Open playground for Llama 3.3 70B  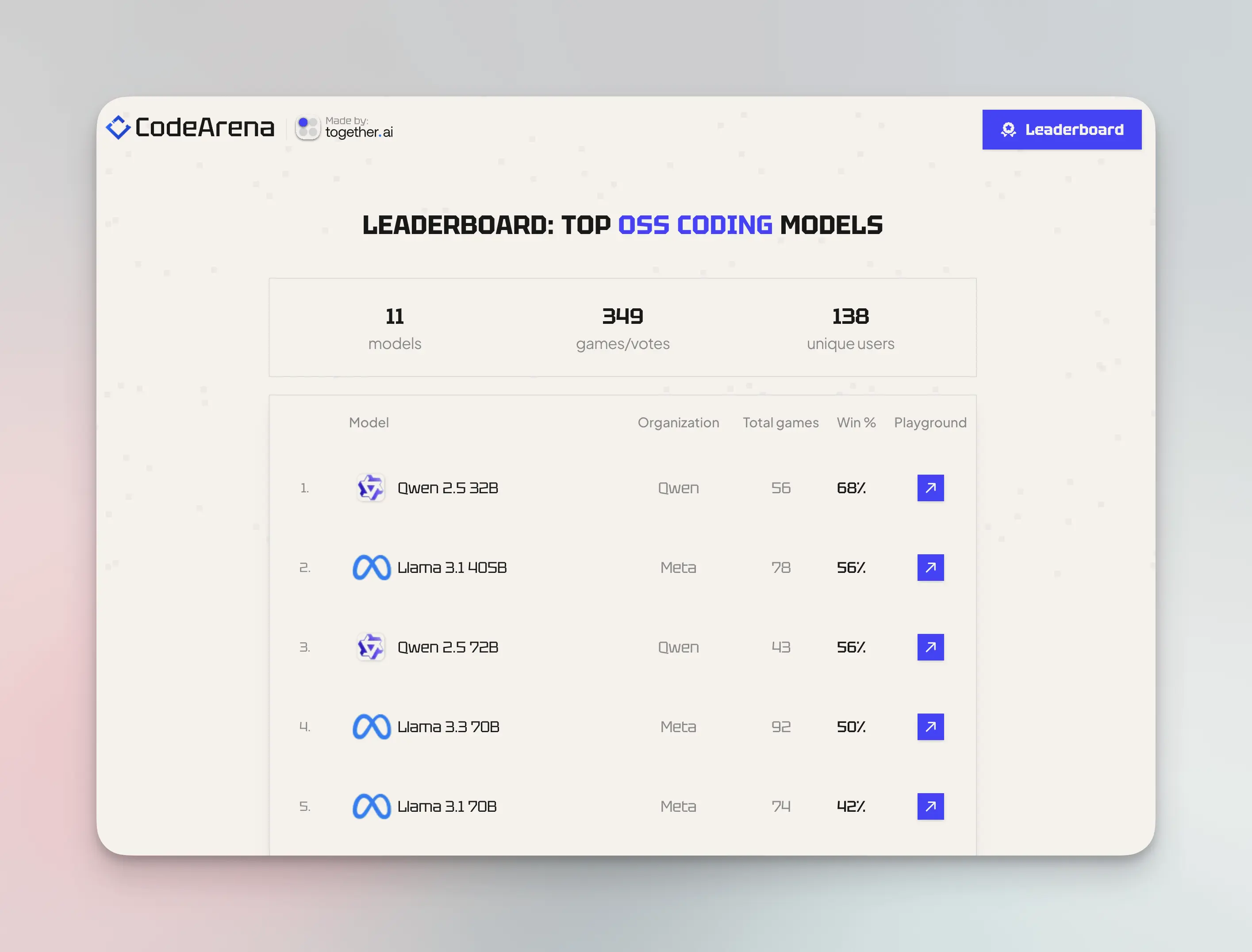[931, 726]
